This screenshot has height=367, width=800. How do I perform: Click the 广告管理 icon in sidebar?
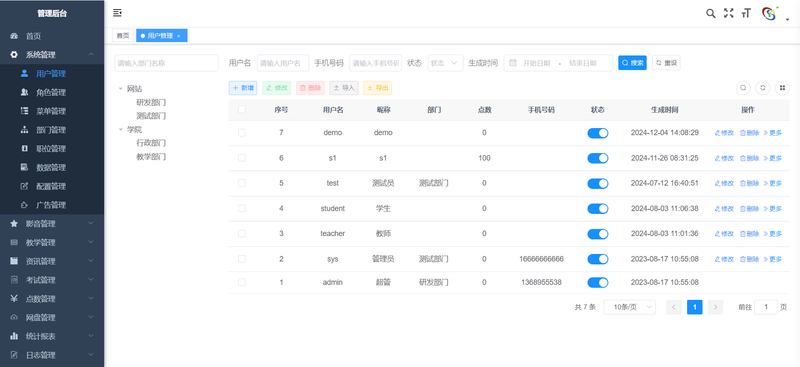click(x=24, y=205)
